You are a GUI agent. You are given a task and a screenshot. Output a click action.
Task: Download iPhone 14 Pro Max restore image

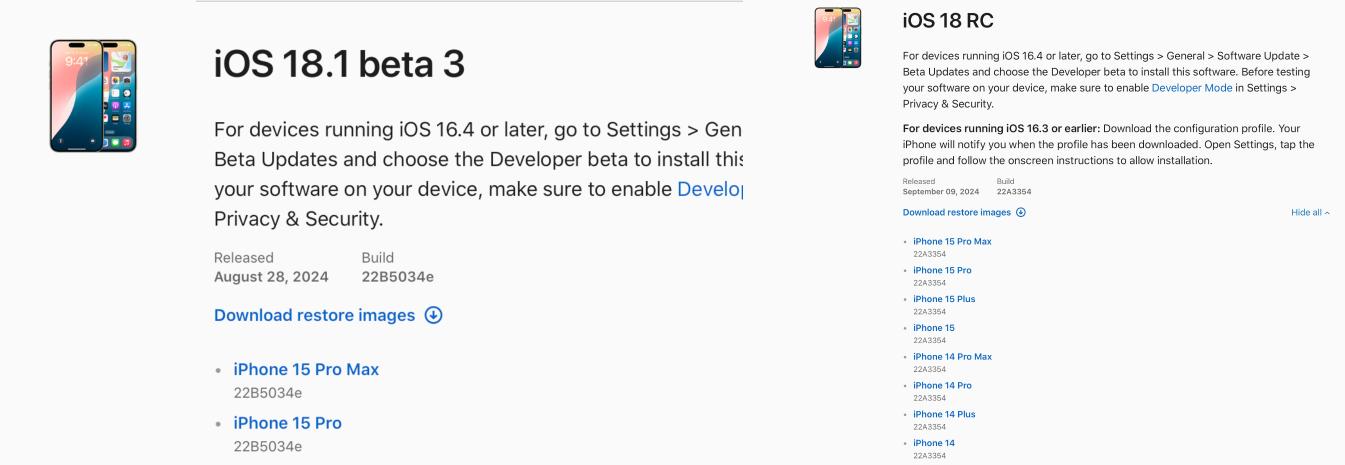[x=952, y=357]
